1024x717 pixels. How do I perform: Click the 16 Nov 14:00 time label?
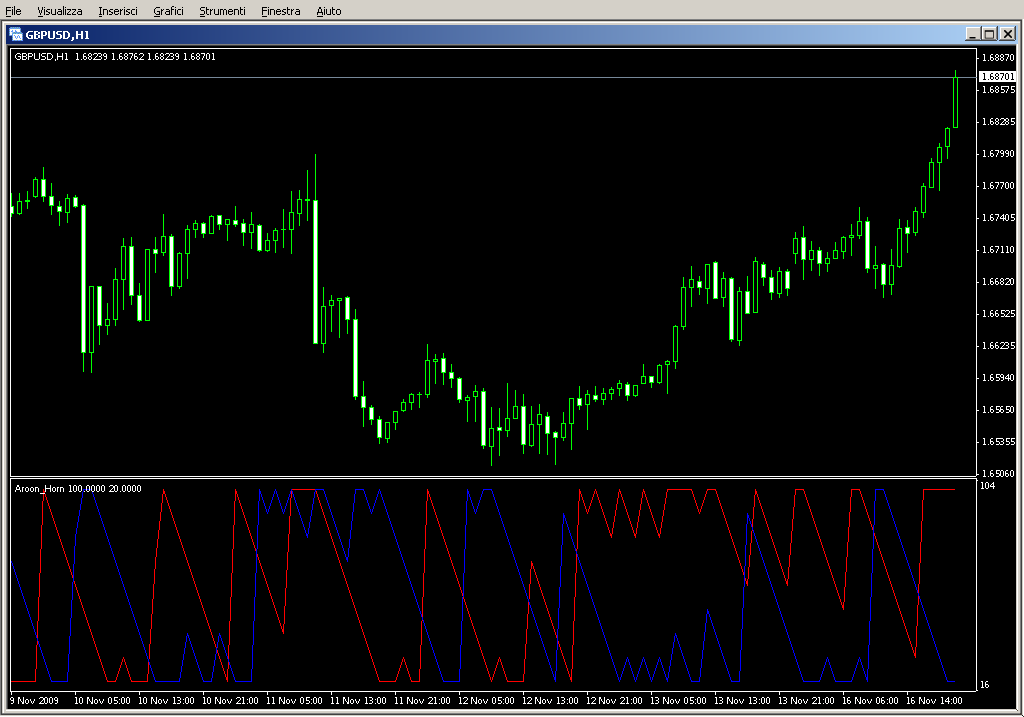[x=934, y=701]
